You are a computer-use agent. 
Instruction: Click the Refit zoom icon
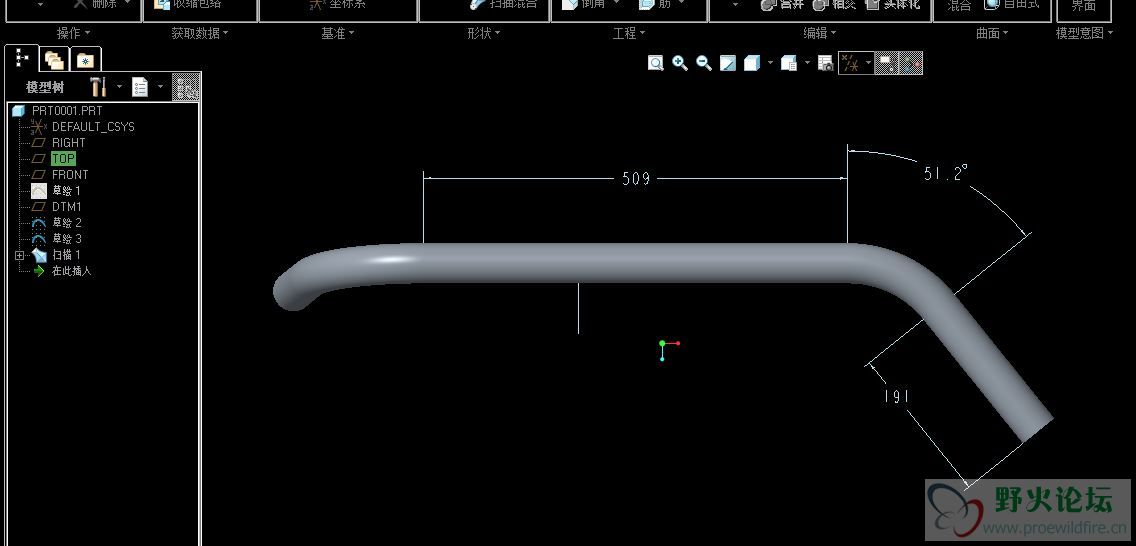(656, 64)
